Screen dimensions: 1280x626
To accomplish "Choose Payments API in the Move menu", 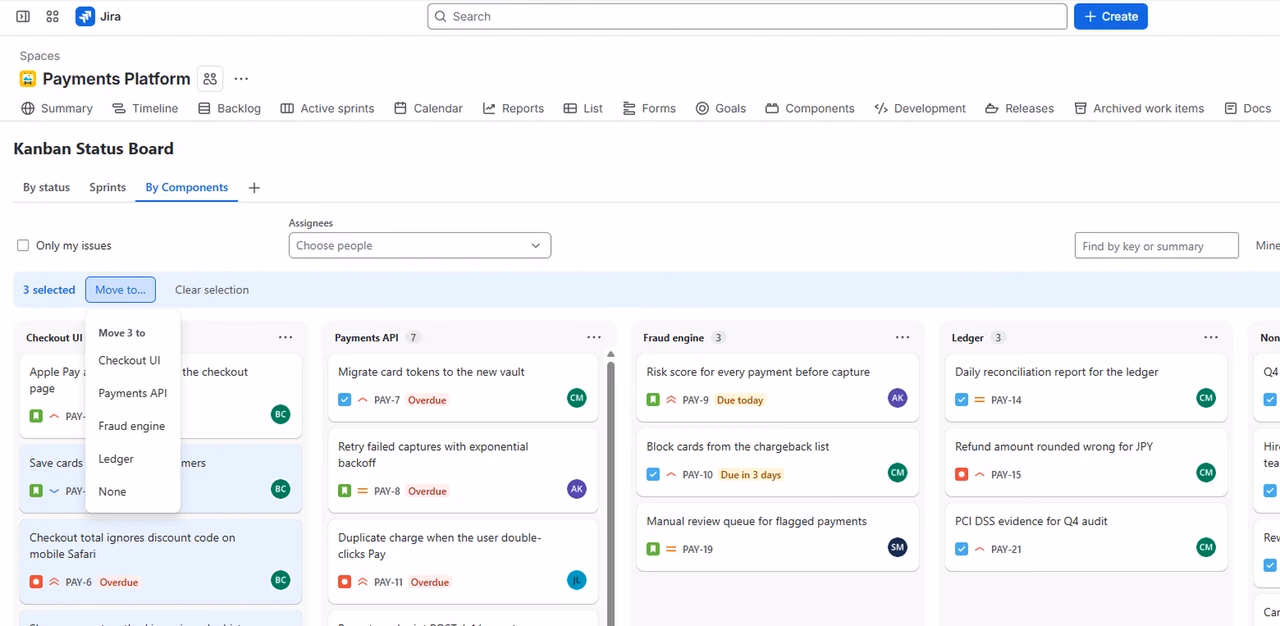I will coord(132,393).
